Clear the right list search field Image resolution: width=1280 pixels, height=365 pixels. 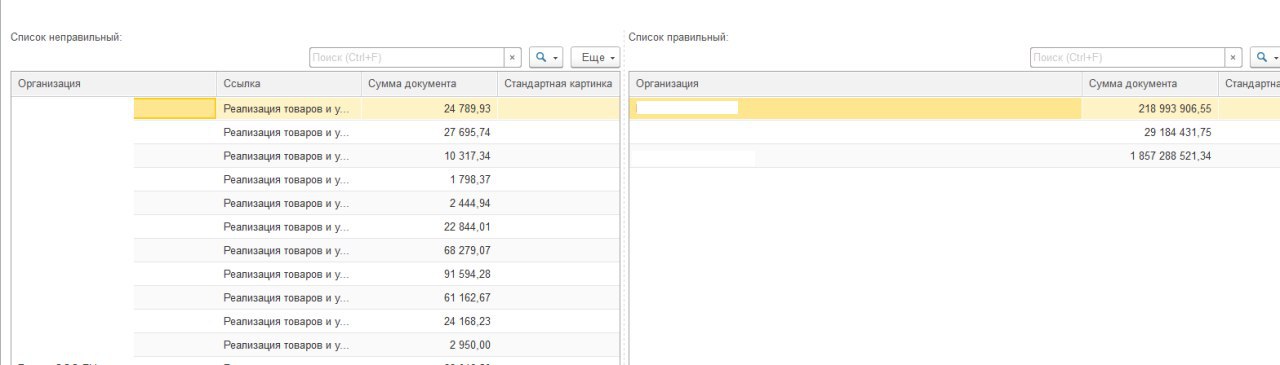click(1233, 58)
